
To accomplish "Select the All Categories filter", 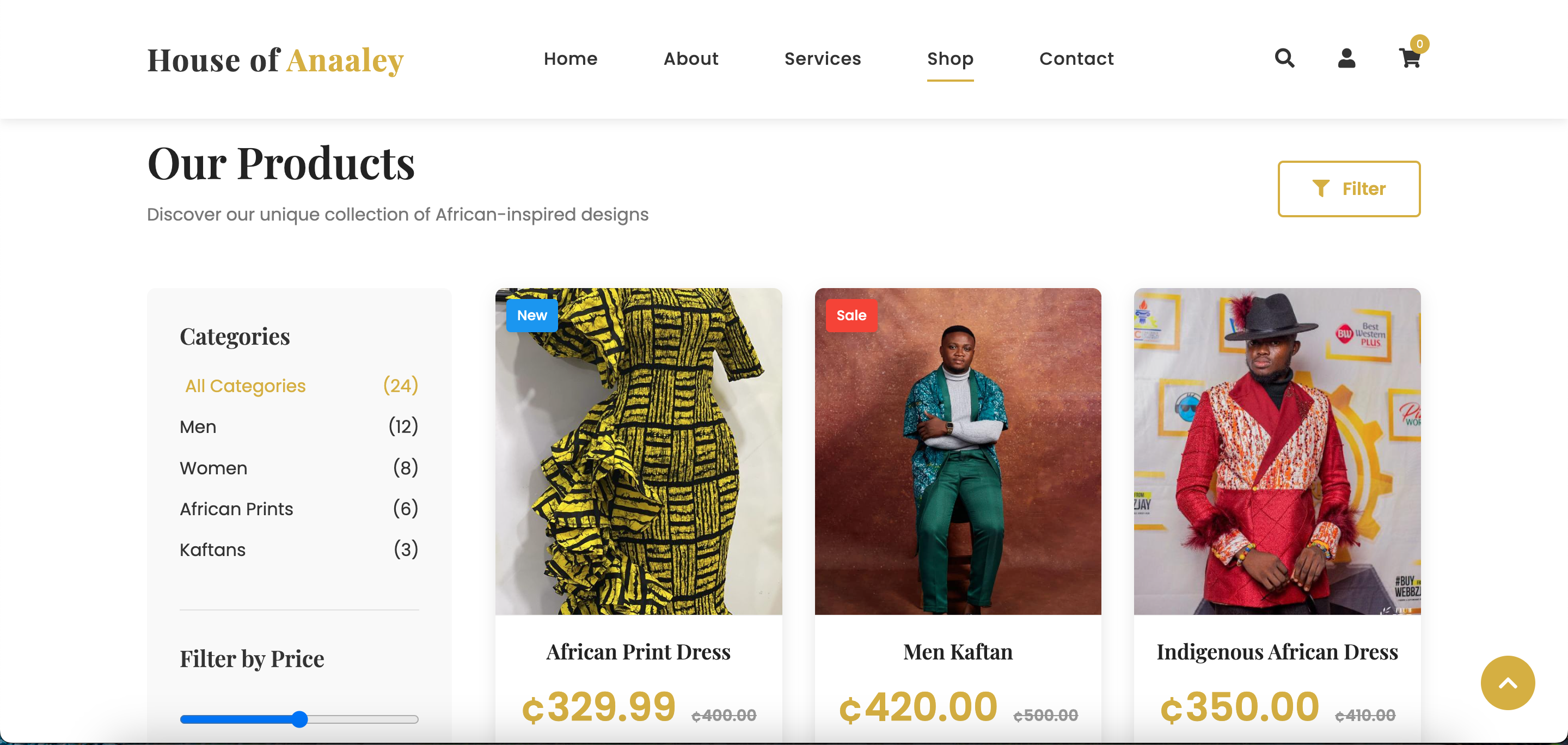I will (246, 386).
